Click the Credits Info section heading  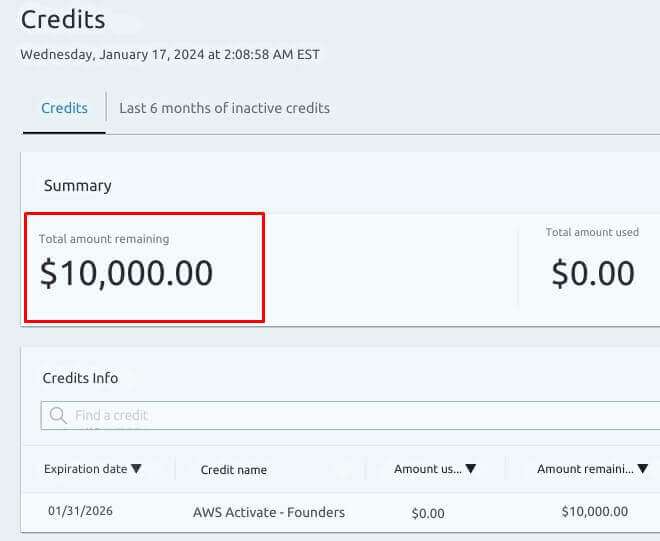(x=80, y=378)
